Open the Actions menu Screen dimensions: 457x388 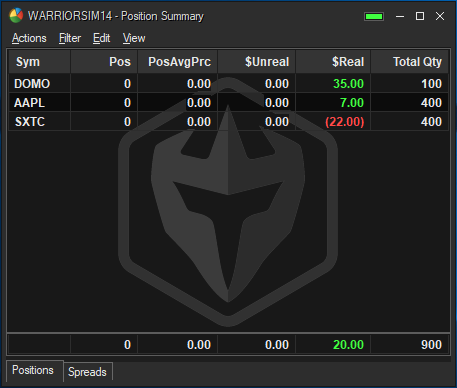29,38
